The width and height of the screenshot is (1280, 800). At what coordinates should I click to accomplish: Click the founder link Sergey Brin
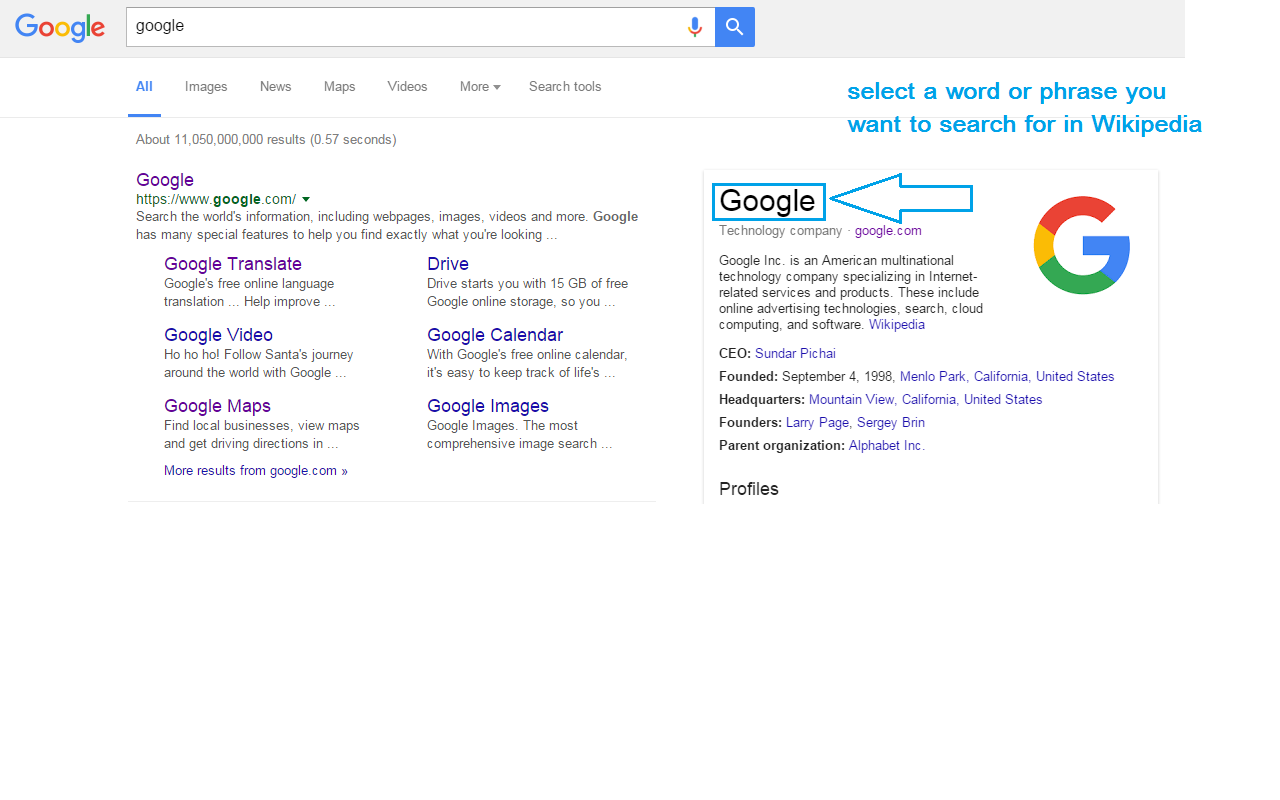click(891, 423)
